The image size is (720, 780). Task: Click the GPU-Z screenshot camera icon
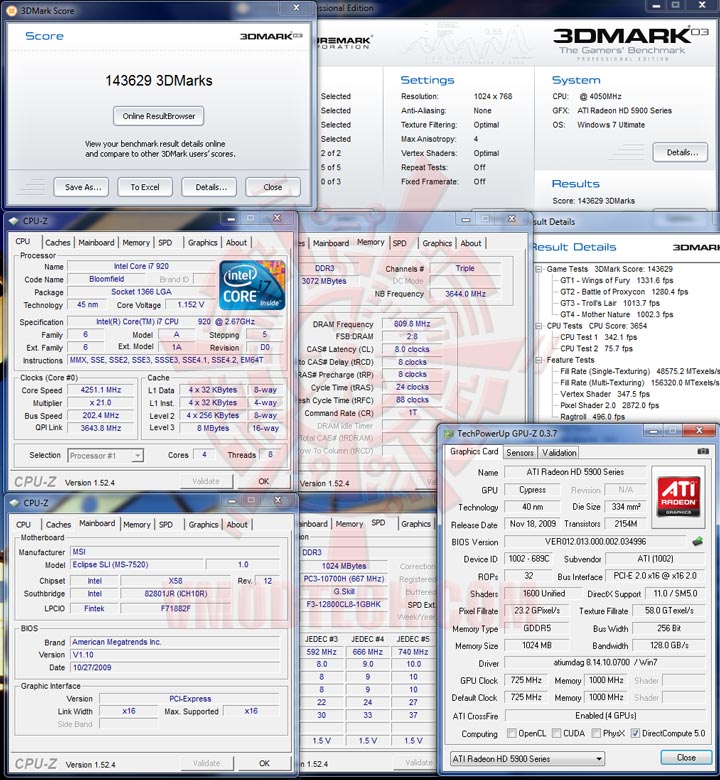[x=703, y=451]
